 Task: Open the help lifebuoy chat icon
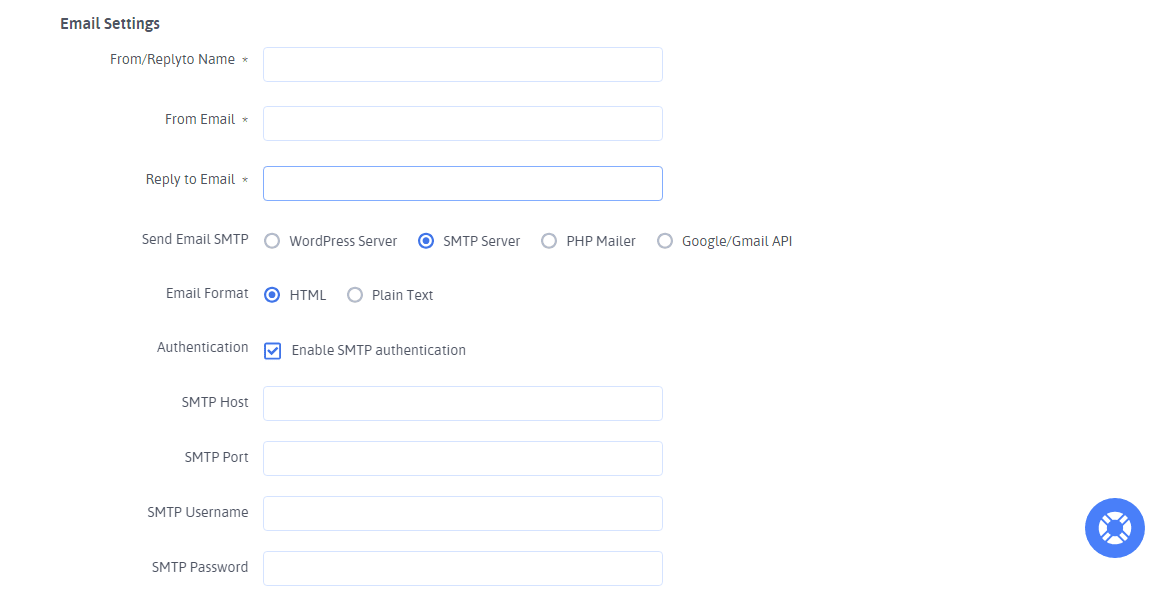1114,527
